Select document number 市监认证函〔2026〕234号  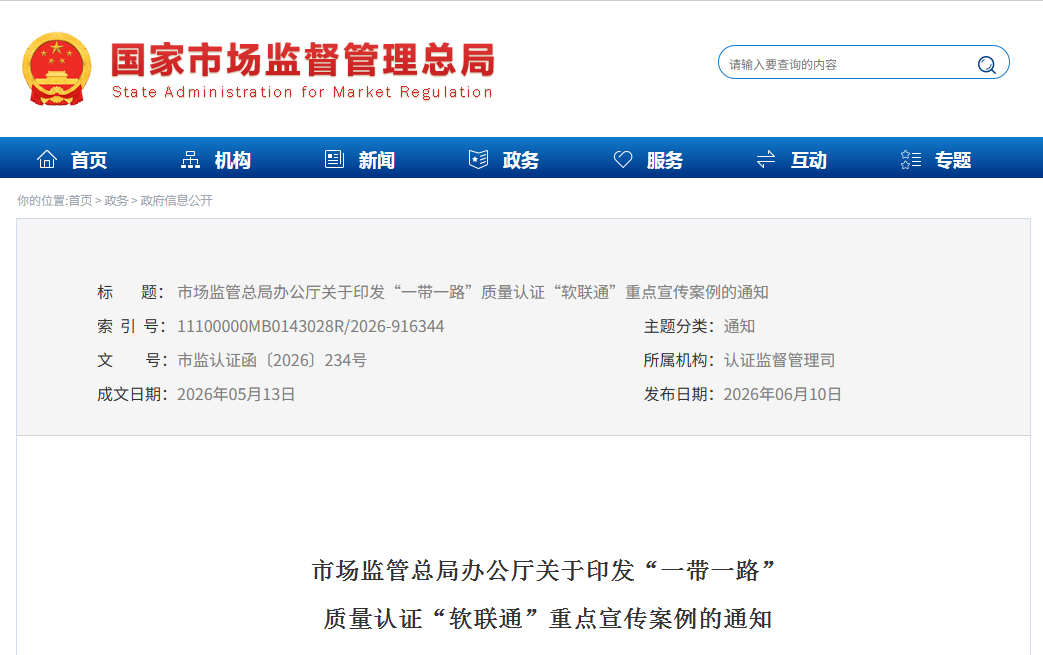(272, 360)
